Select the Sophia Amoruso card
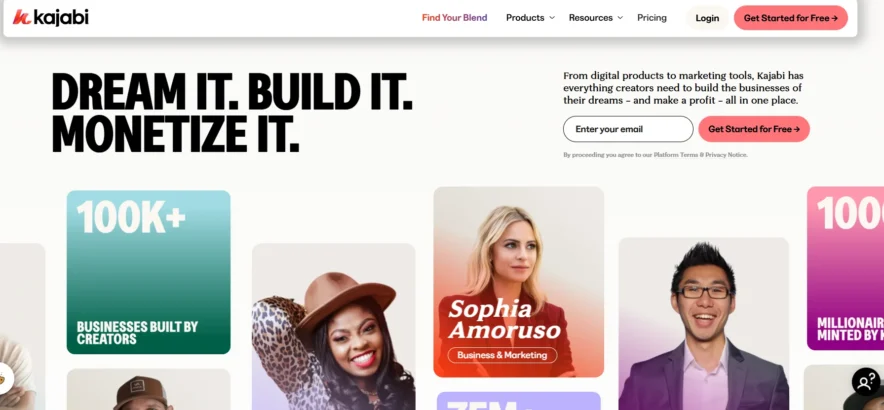Screen dimensions: 884x410 (x=519, y=281)
